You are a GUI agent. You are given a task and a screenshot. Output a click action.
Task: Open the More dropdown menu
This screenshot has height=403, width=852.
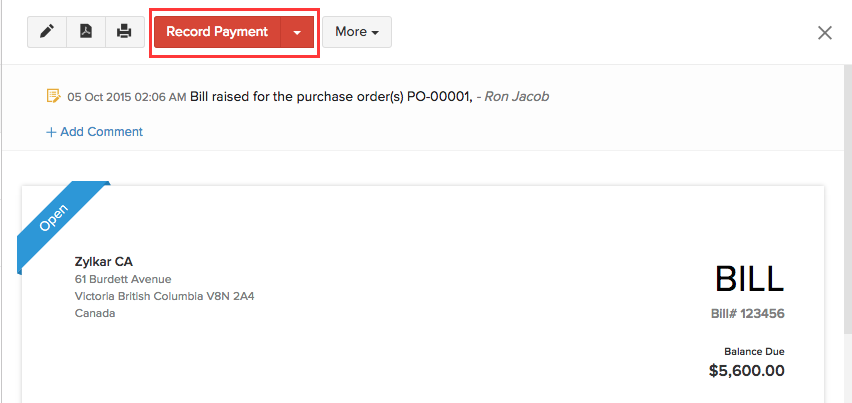(x=357, y=32)
